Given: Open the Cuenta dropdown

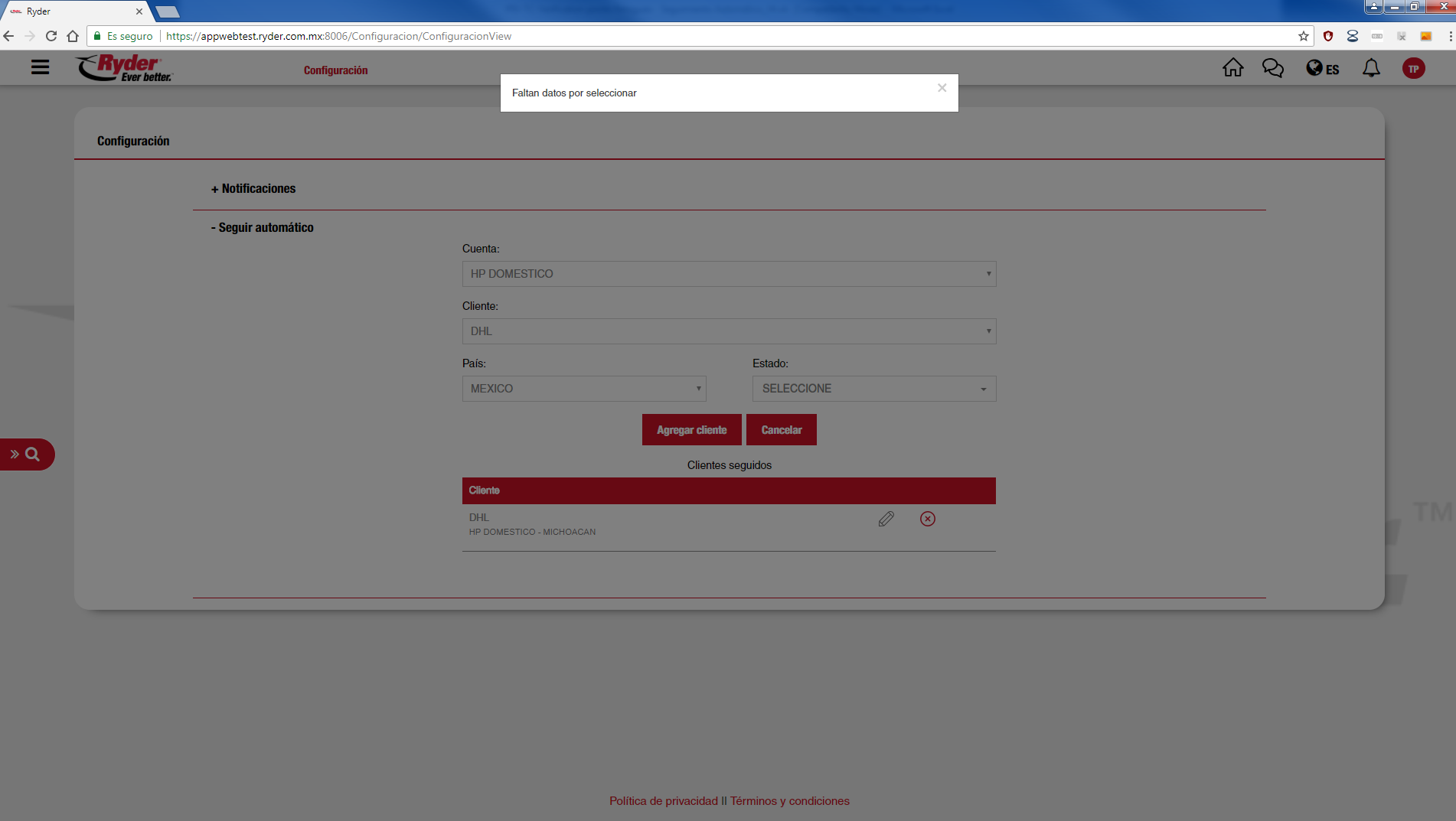Looking at the screenshot, I should click(729, 274).
